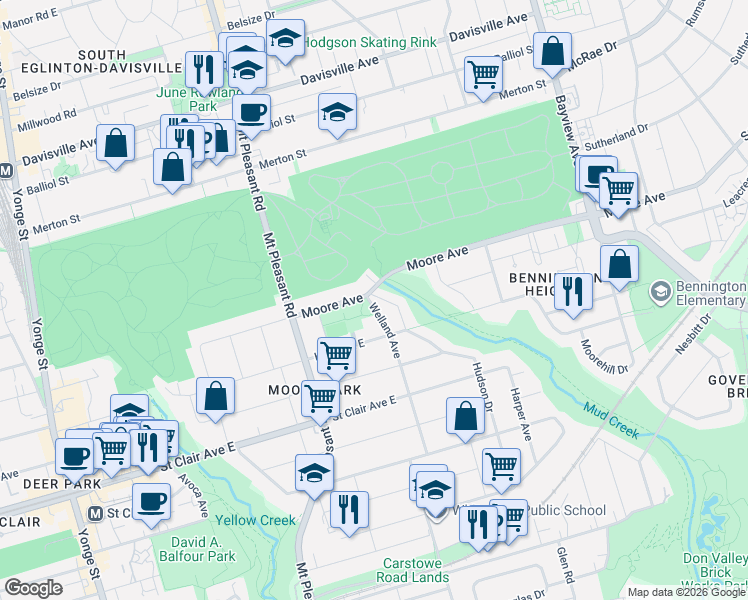Select the Millwood Rd street label

[47, 121]
